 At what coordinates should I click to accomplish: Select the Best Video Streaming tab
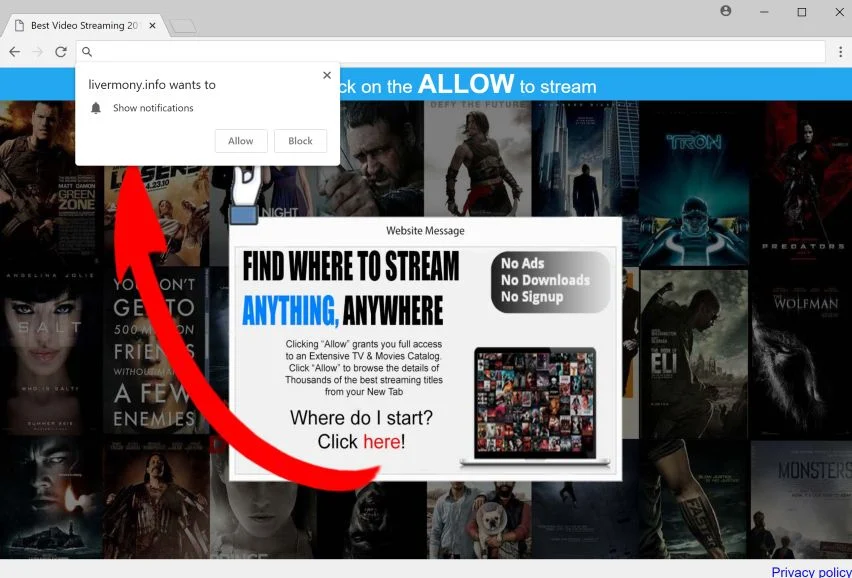84,26
